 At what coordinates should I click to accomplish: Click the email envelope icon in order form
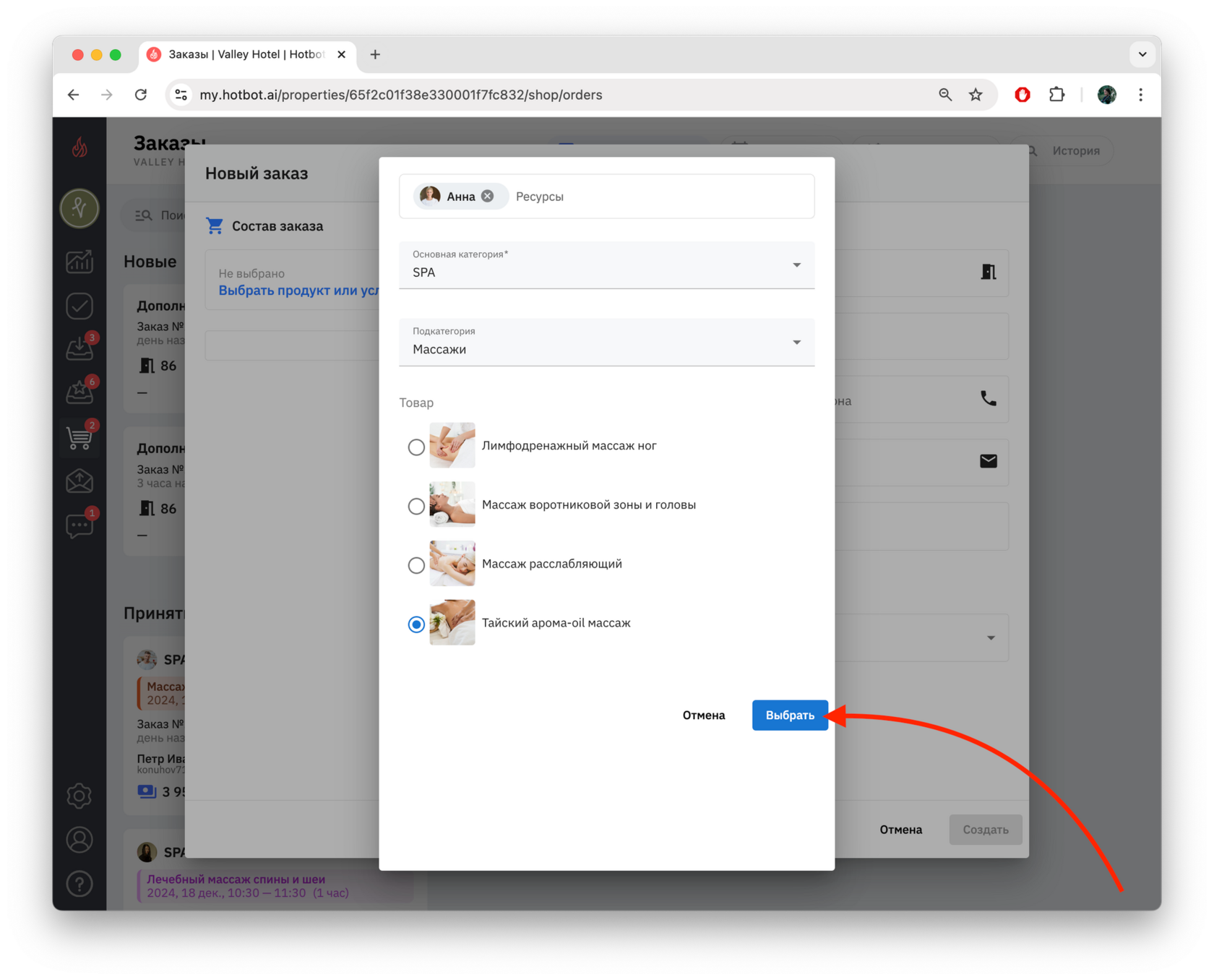click(988, 461)
